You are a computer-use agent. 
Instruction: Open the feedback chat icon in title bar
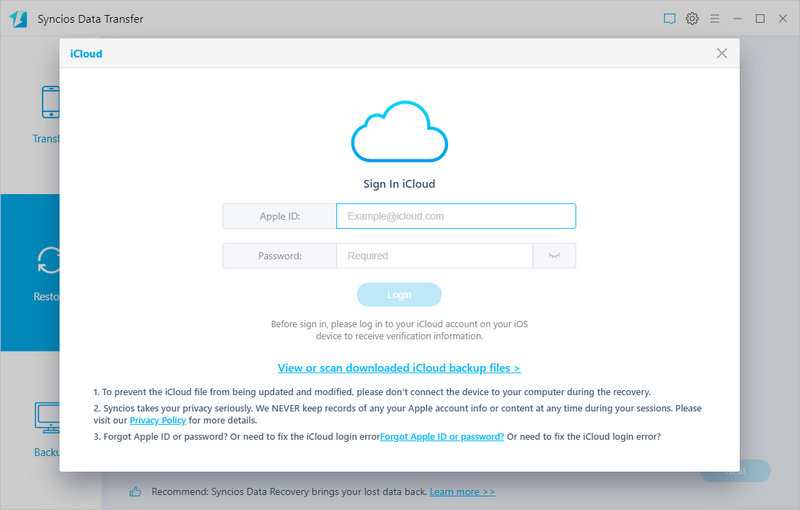click(x=669, y=19)
